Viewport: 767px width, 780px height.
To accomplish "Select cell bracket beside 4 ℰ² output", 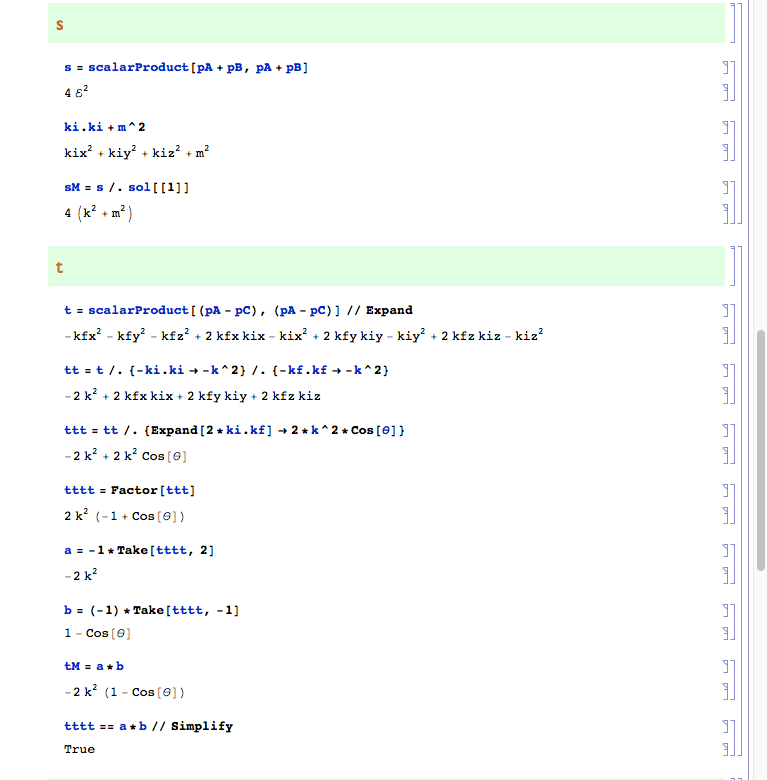I will [x=726, y=92].
